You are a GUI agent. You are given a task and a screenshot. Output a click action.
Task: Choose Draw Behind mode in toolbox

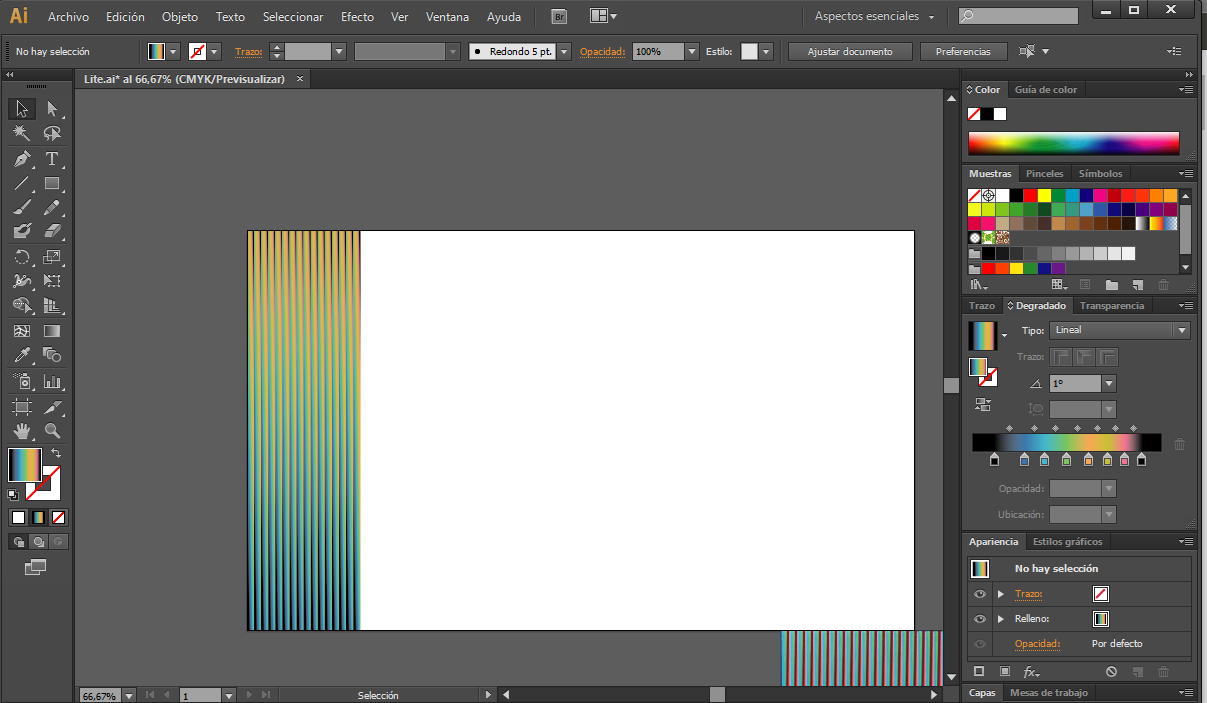tap(38, 541)
